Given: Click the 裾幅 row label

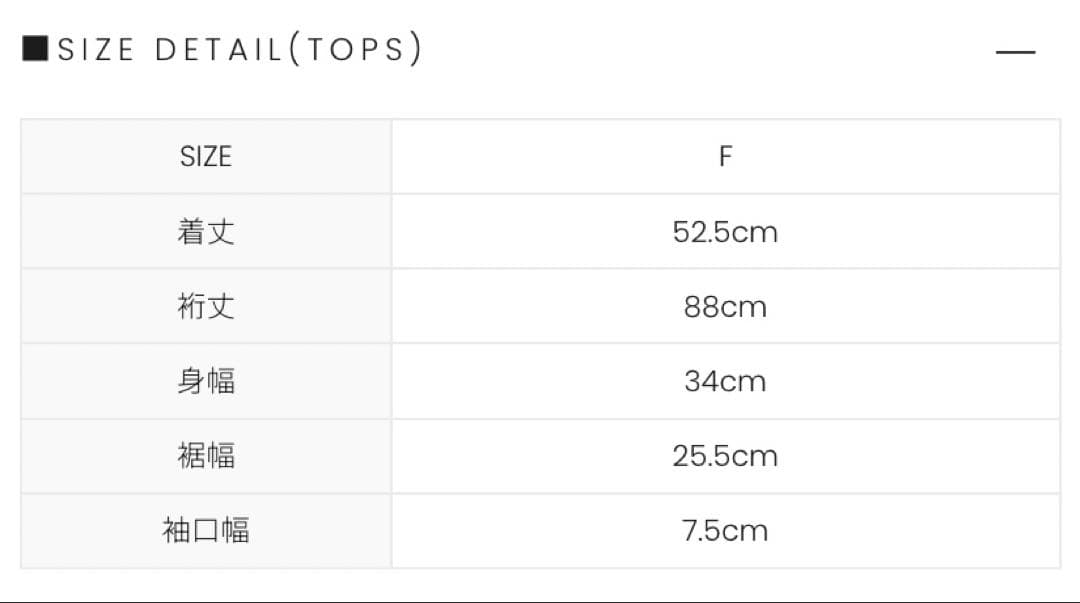Looking at the screenshot, I should click(206, 456).
